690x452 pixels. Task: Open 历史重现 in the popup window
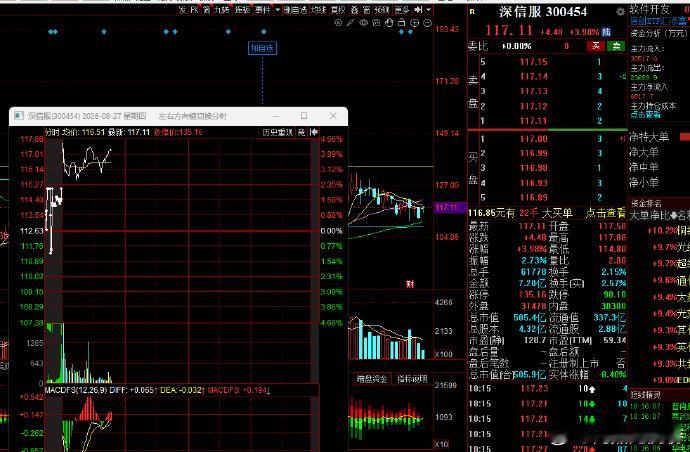(x=277, y=132)
